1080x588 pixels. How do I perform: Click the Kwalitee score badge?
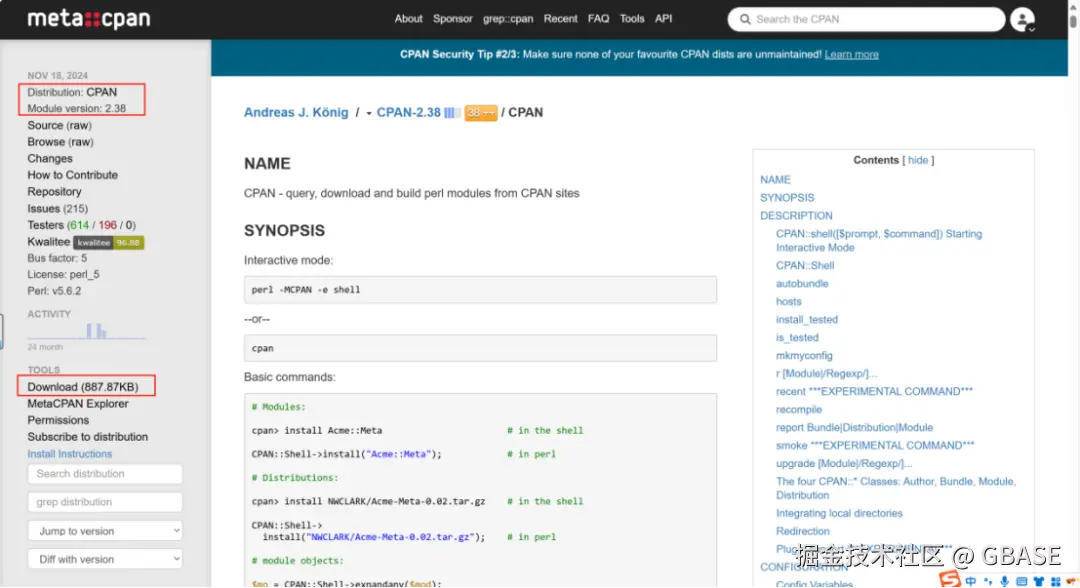[x=109, y=242]
